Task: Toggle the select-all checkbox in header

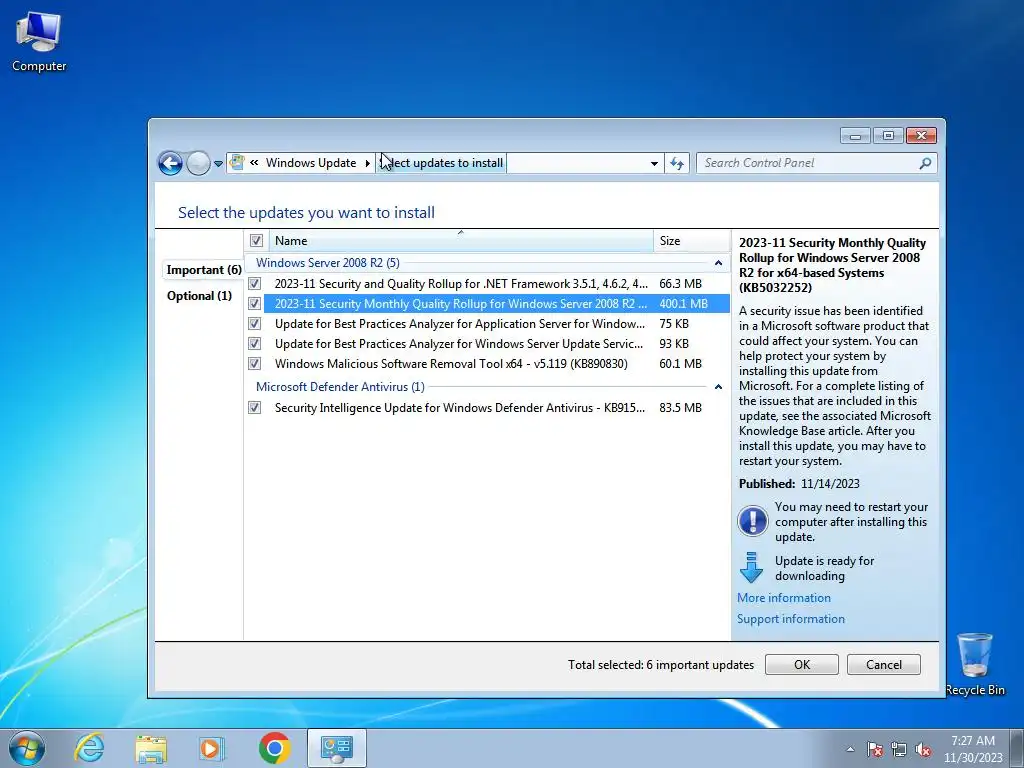Action: pyautogui.click(x=257, y=240)
